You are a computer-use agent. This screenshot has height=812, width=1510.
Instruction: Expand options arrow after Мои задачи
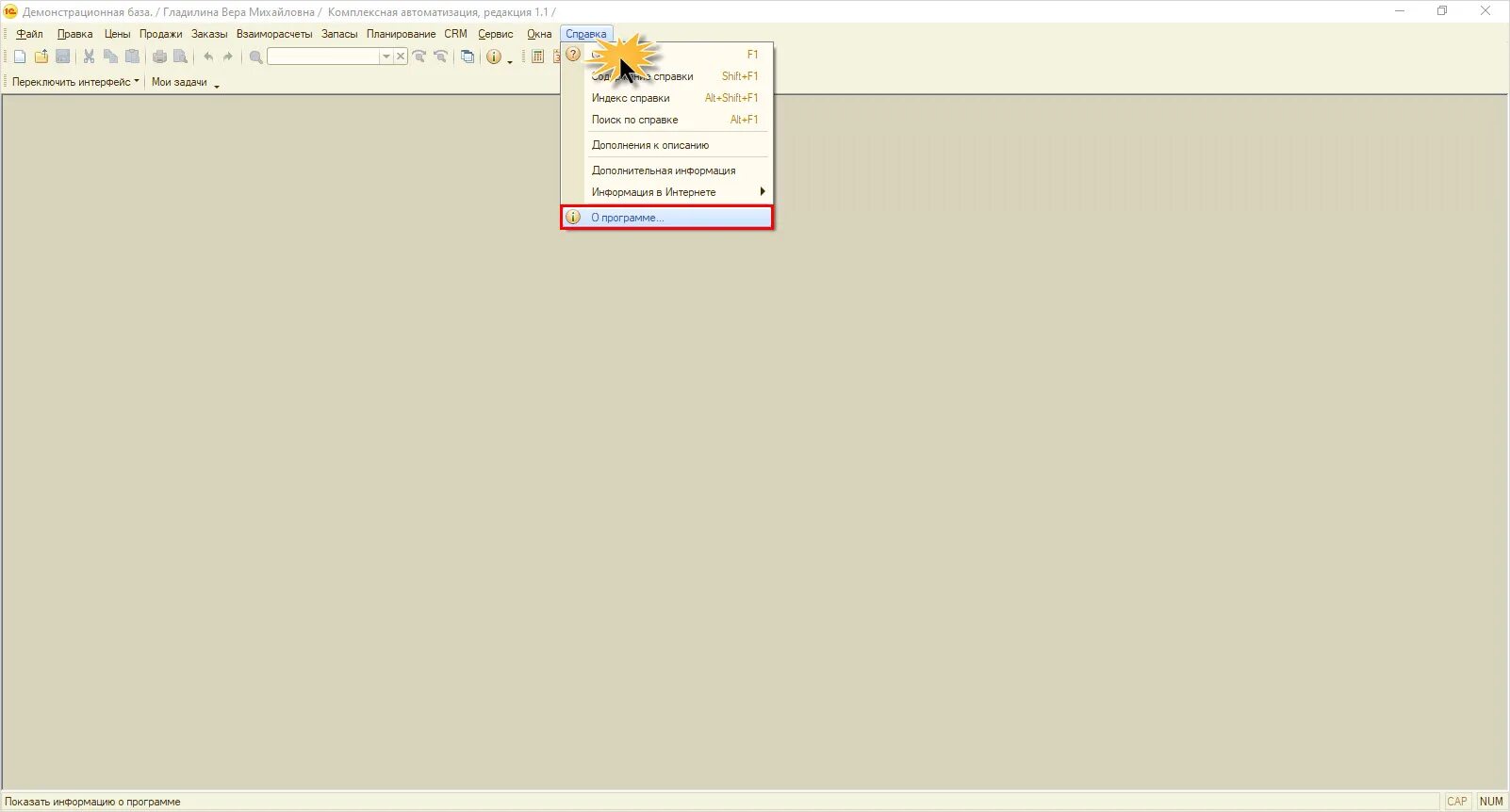[217, 86]
